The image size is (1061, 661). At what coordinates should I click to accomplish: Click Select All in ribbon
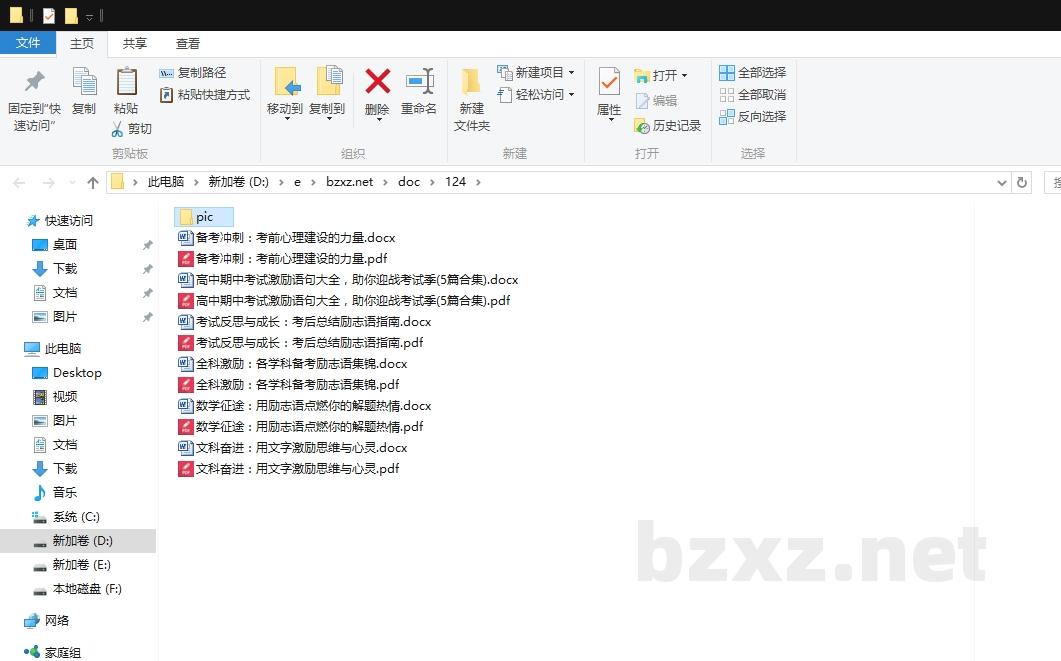(x=752, y=73)
